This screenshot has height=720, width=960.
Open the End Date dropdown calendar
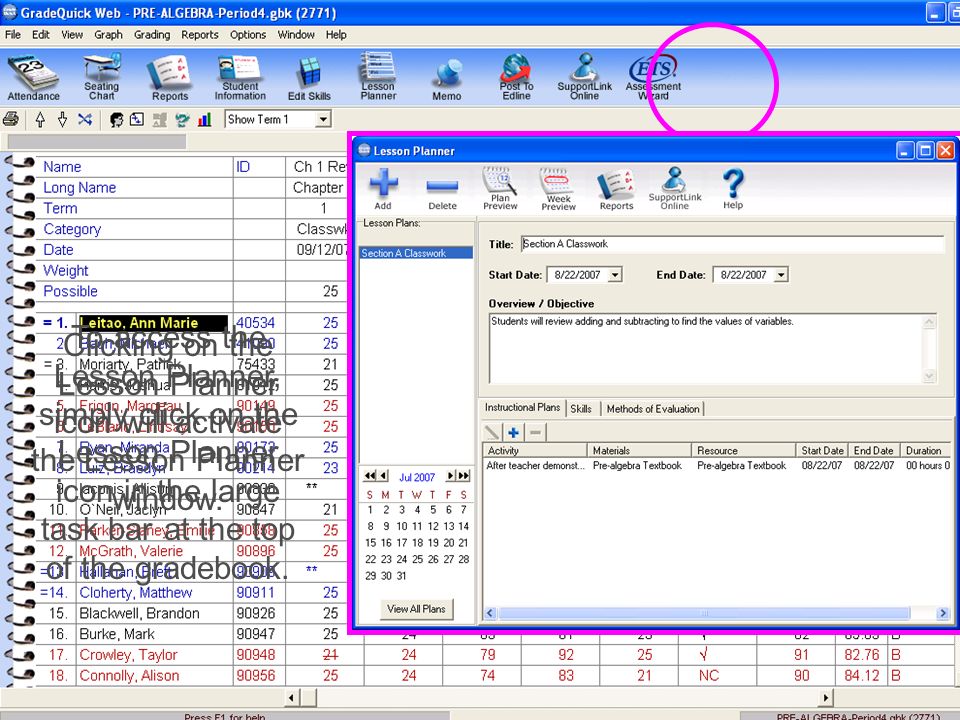781,275
